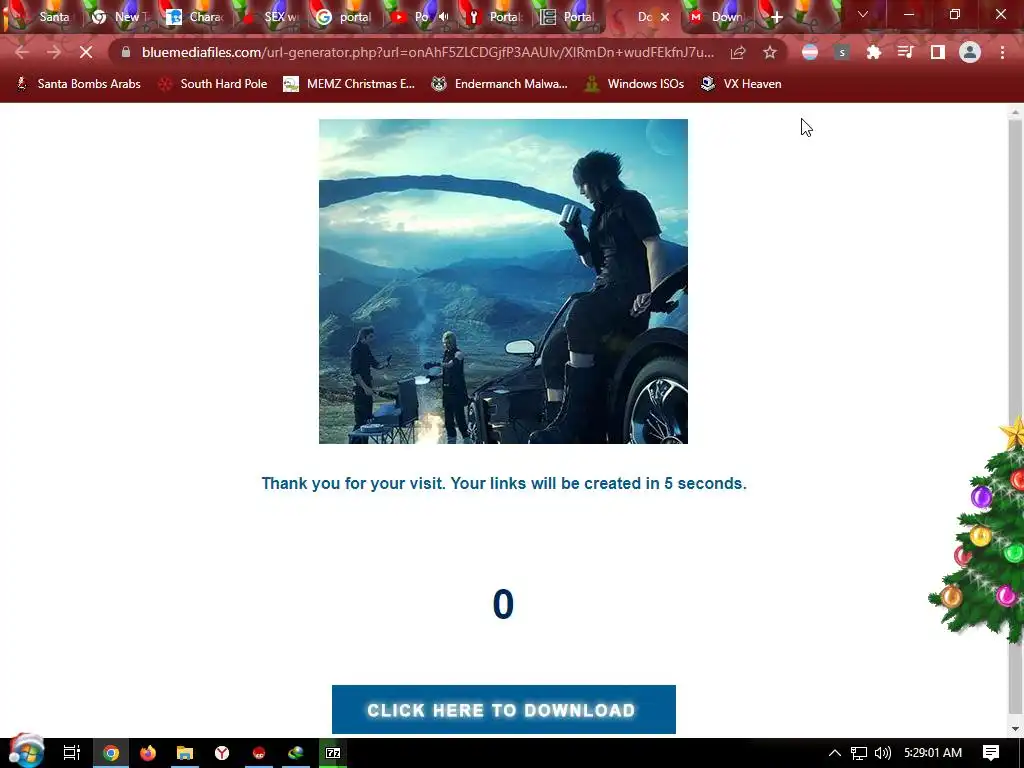This screenshot has height=768, width=1024.
Task: Stop loading the page
Action: coord(86,52)
